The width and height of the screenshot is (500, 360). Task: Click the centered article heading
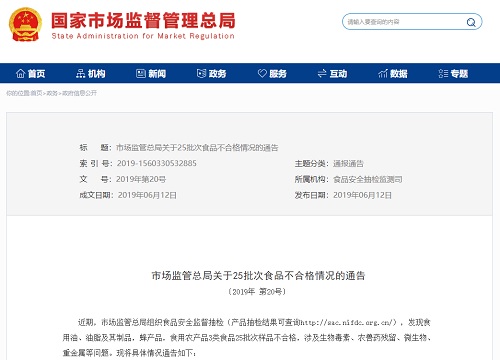coord(258,276)
